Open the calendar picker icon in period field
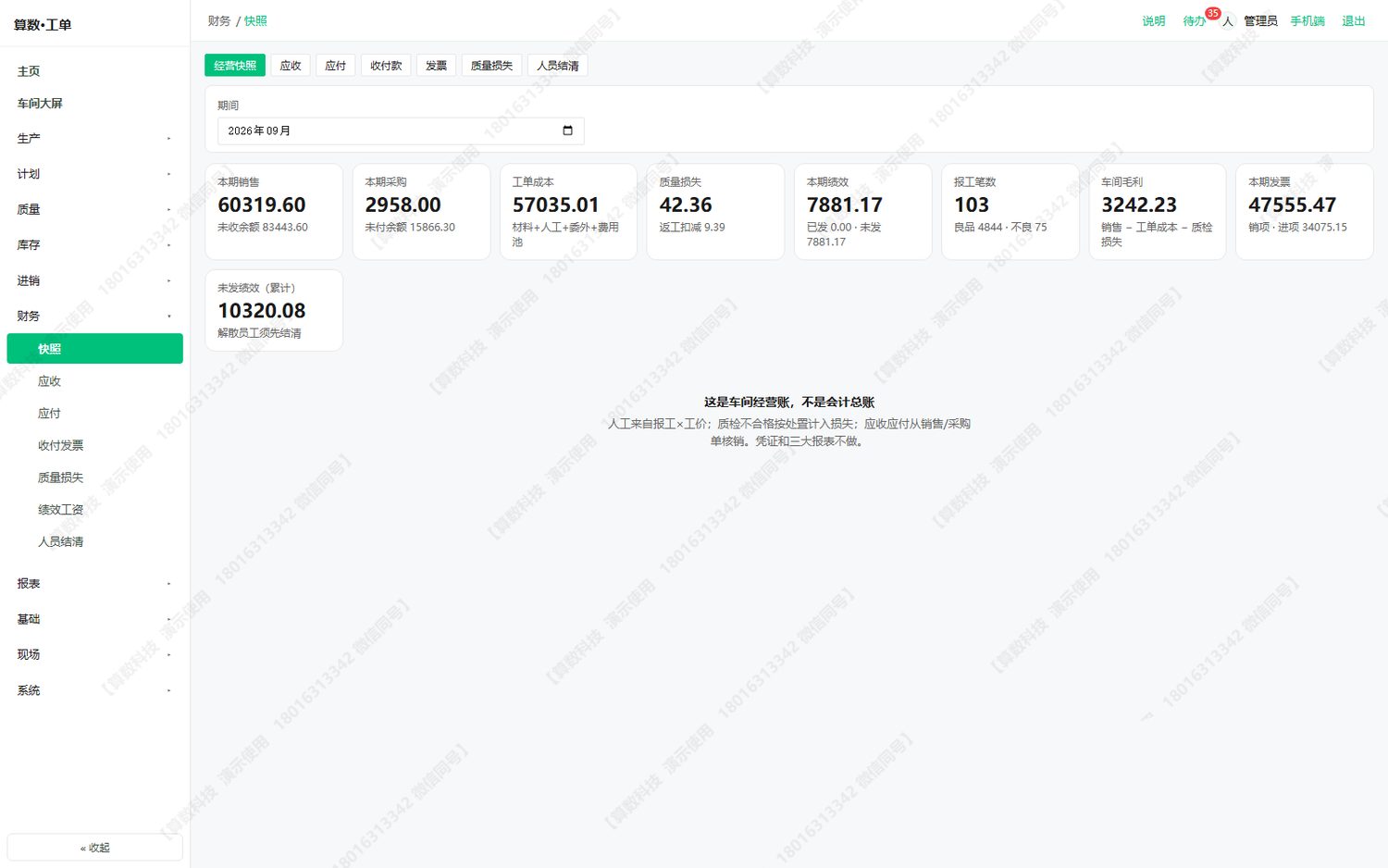The height and width of the screenshot is (868, 1388). (x=567, y=130)
